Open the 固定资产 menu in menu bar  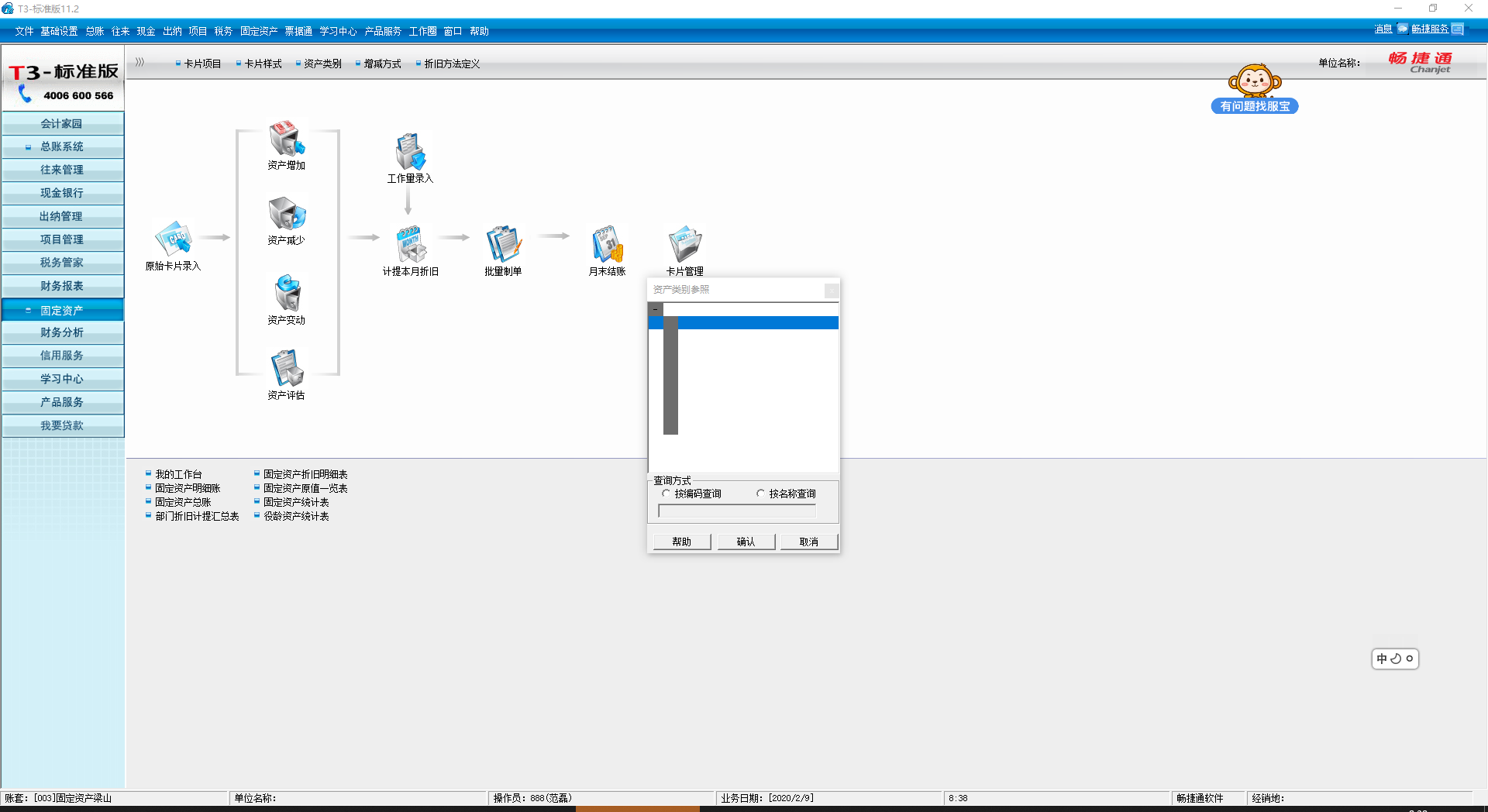click(259, 31)
